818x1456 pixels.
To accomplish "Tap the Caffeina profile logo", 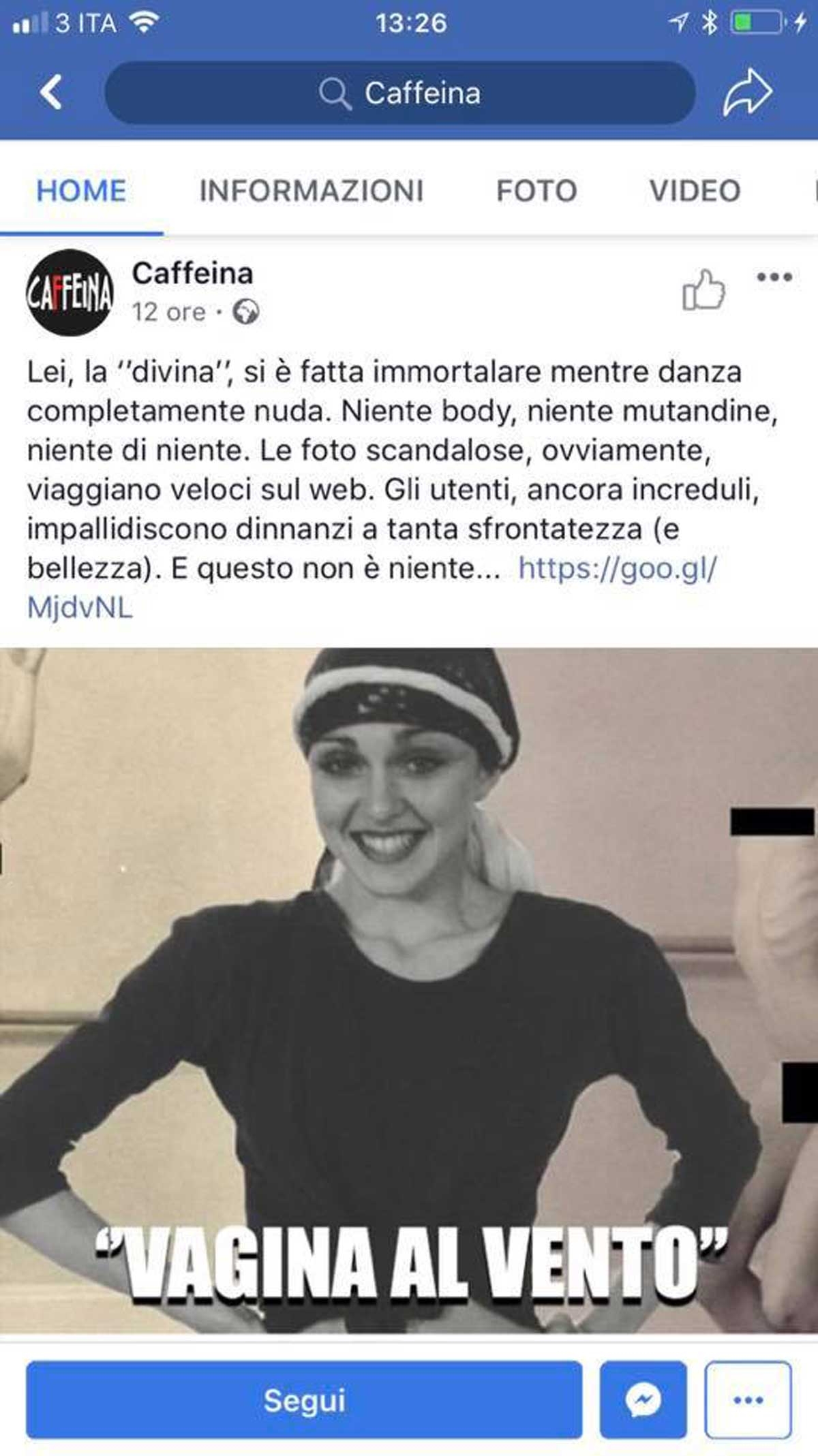I will 70,292.
